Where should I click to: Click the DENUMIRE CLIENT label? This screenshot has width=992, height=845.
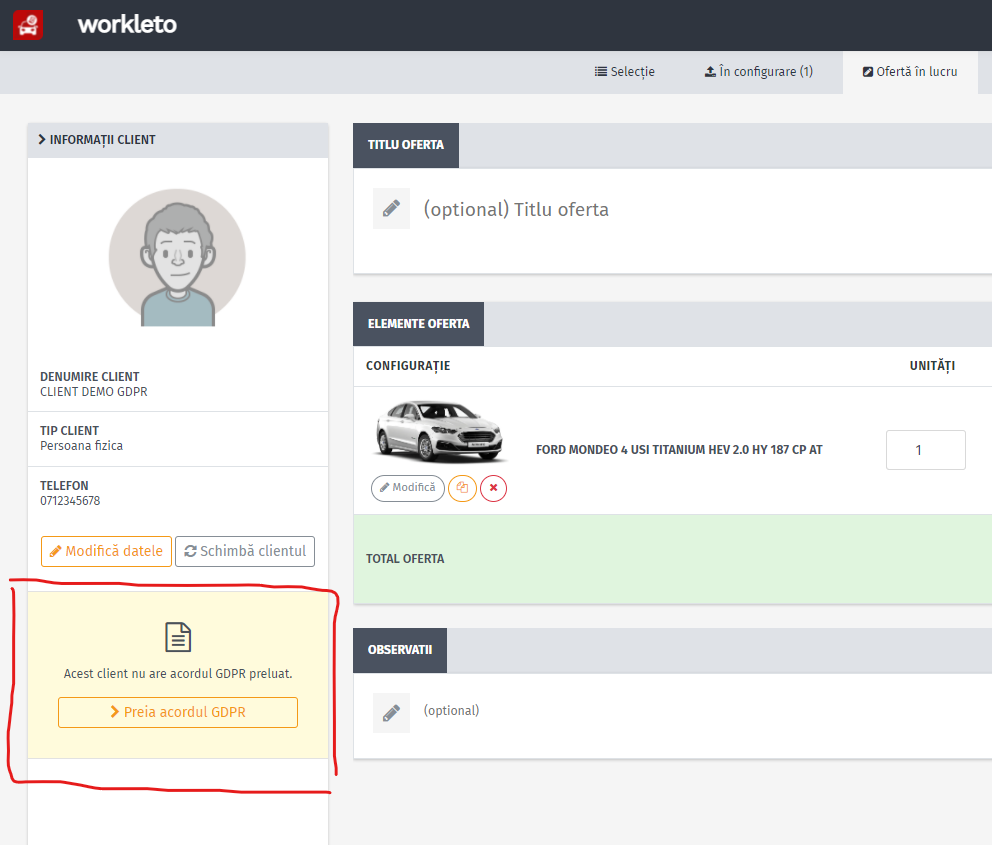click(90, 377)
